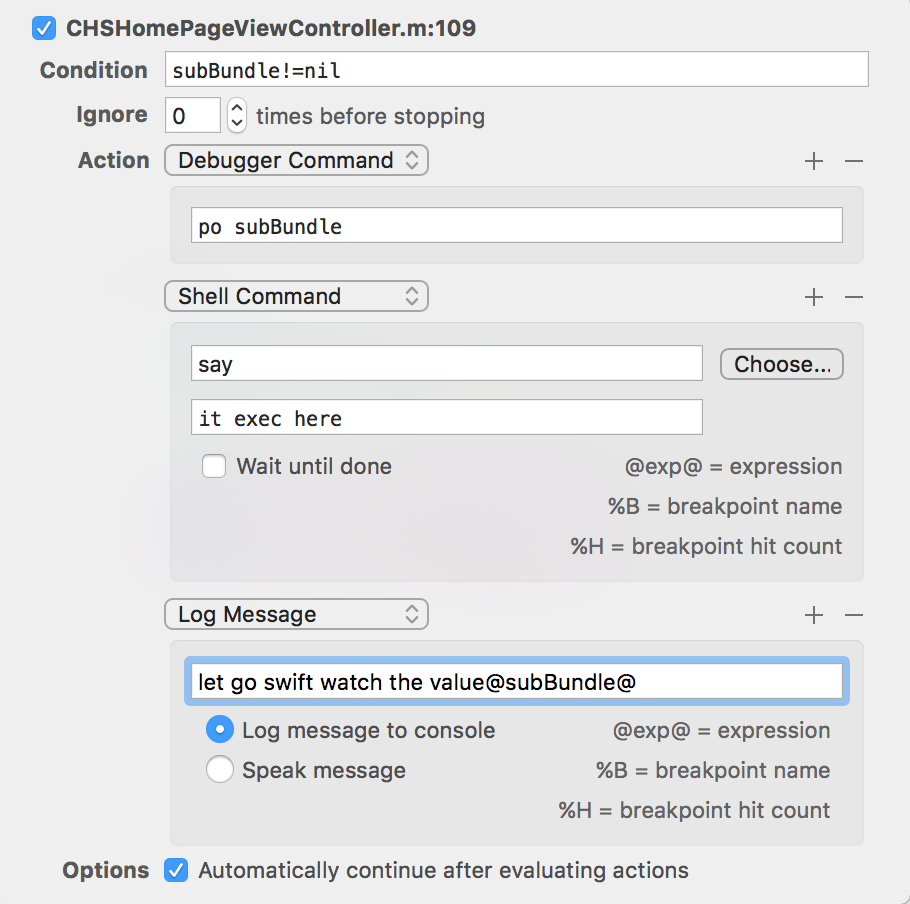
Task: Add another action after Shell Command
Action: 814,296
